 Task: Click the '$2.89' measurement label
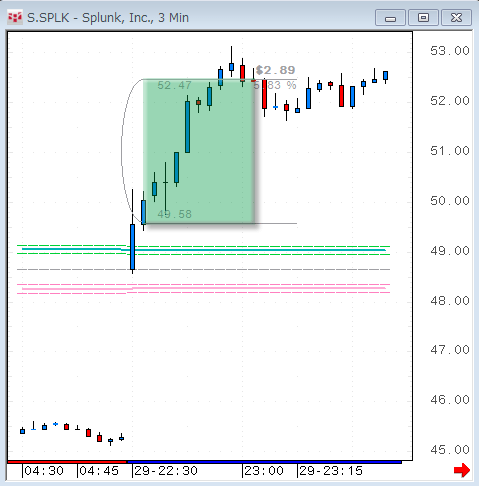275,70
